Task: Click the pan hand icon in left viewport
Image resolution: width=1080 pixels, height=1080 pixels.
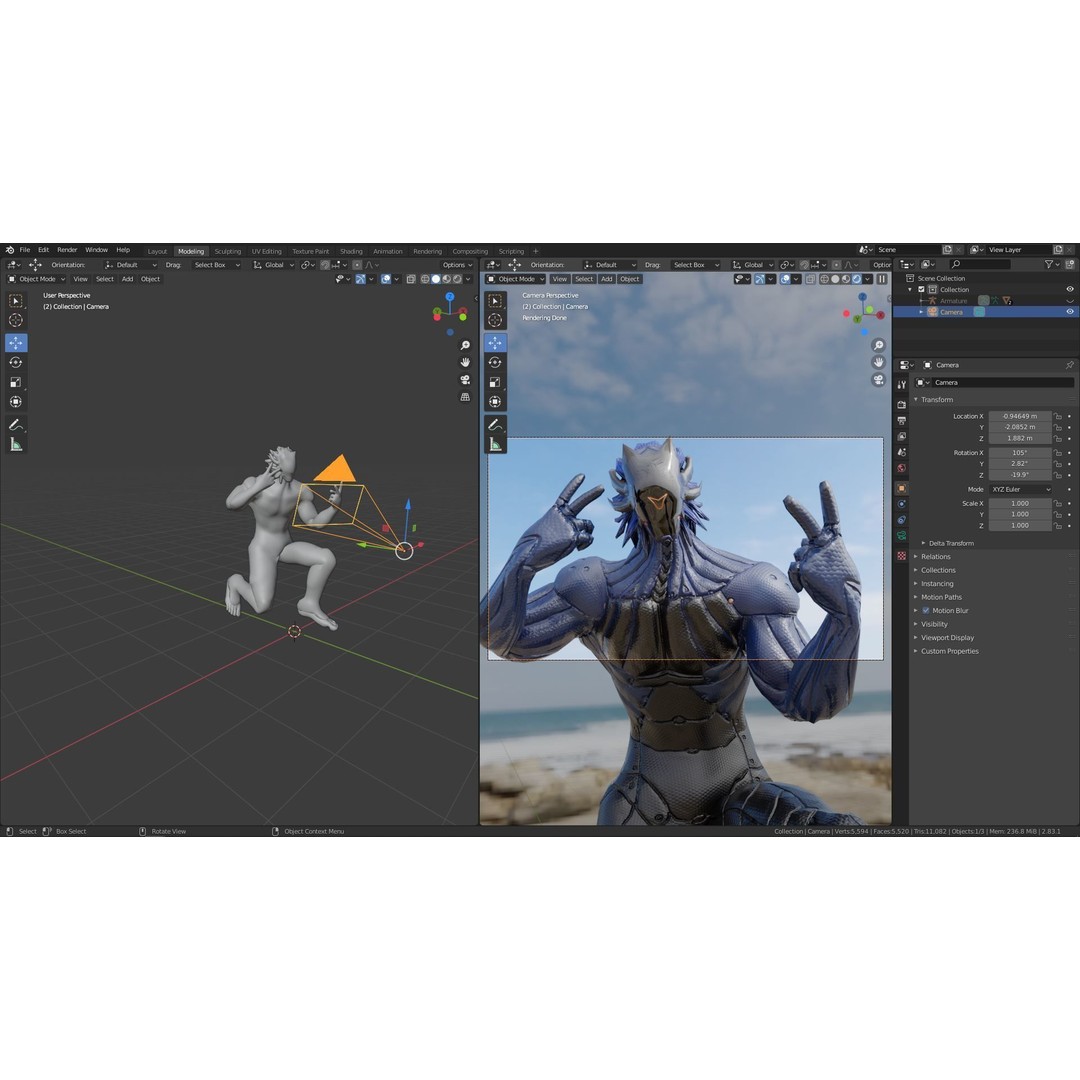Action: (465, 362)
